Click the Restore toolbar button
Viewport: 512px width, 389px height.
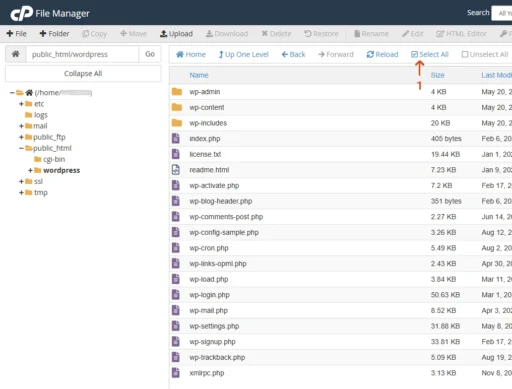[321, 34]
